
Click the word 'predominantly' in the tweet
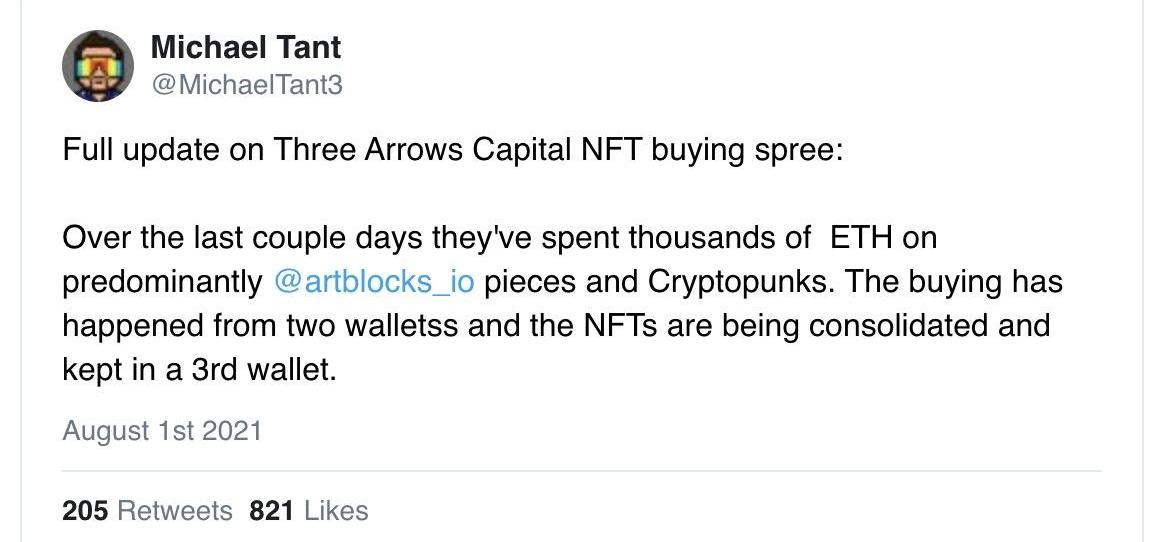coord(163,283)
